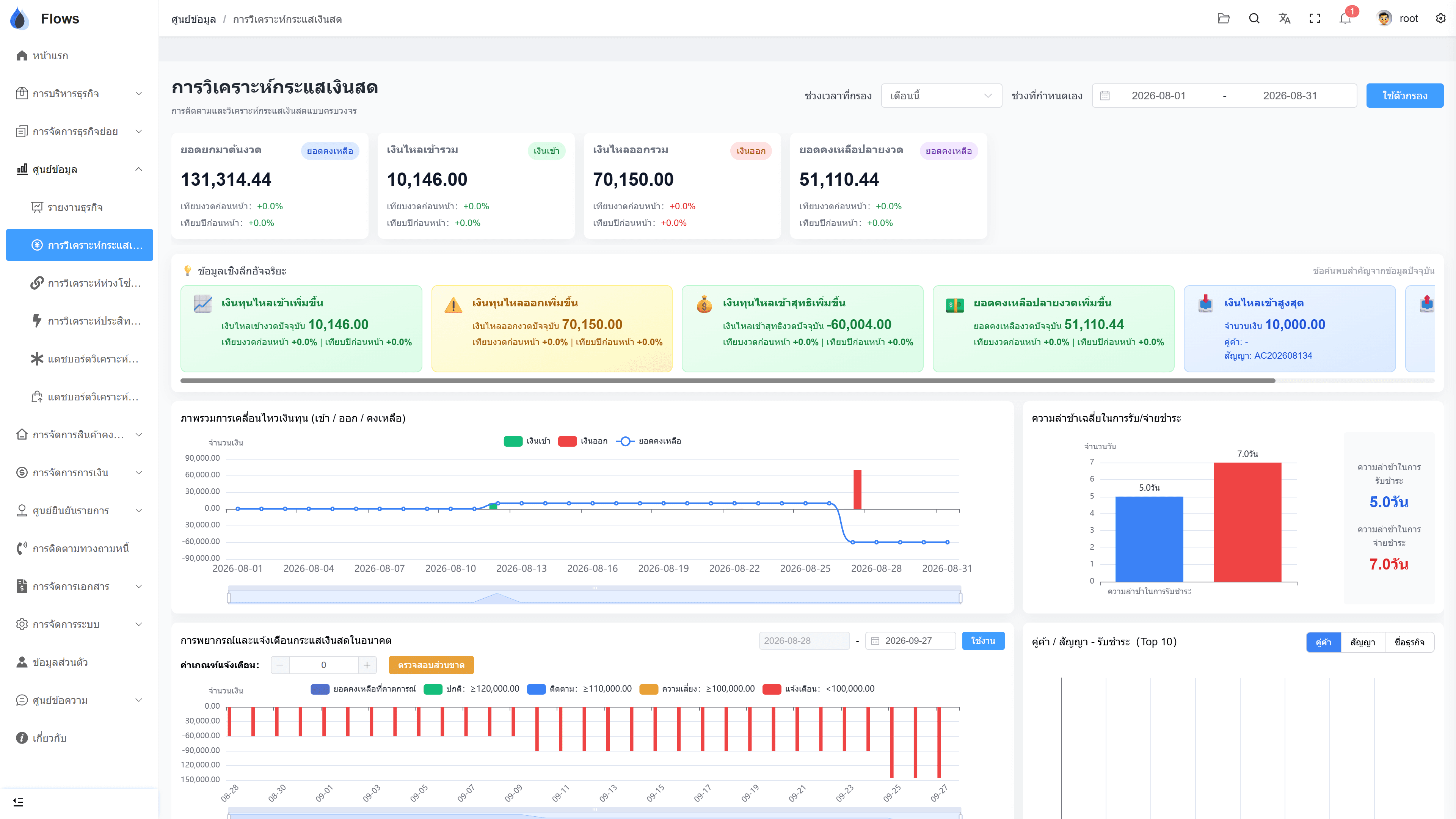Open the language translate icon
The height and width of the screenshot is (819, 1456).
point(1284,19)
